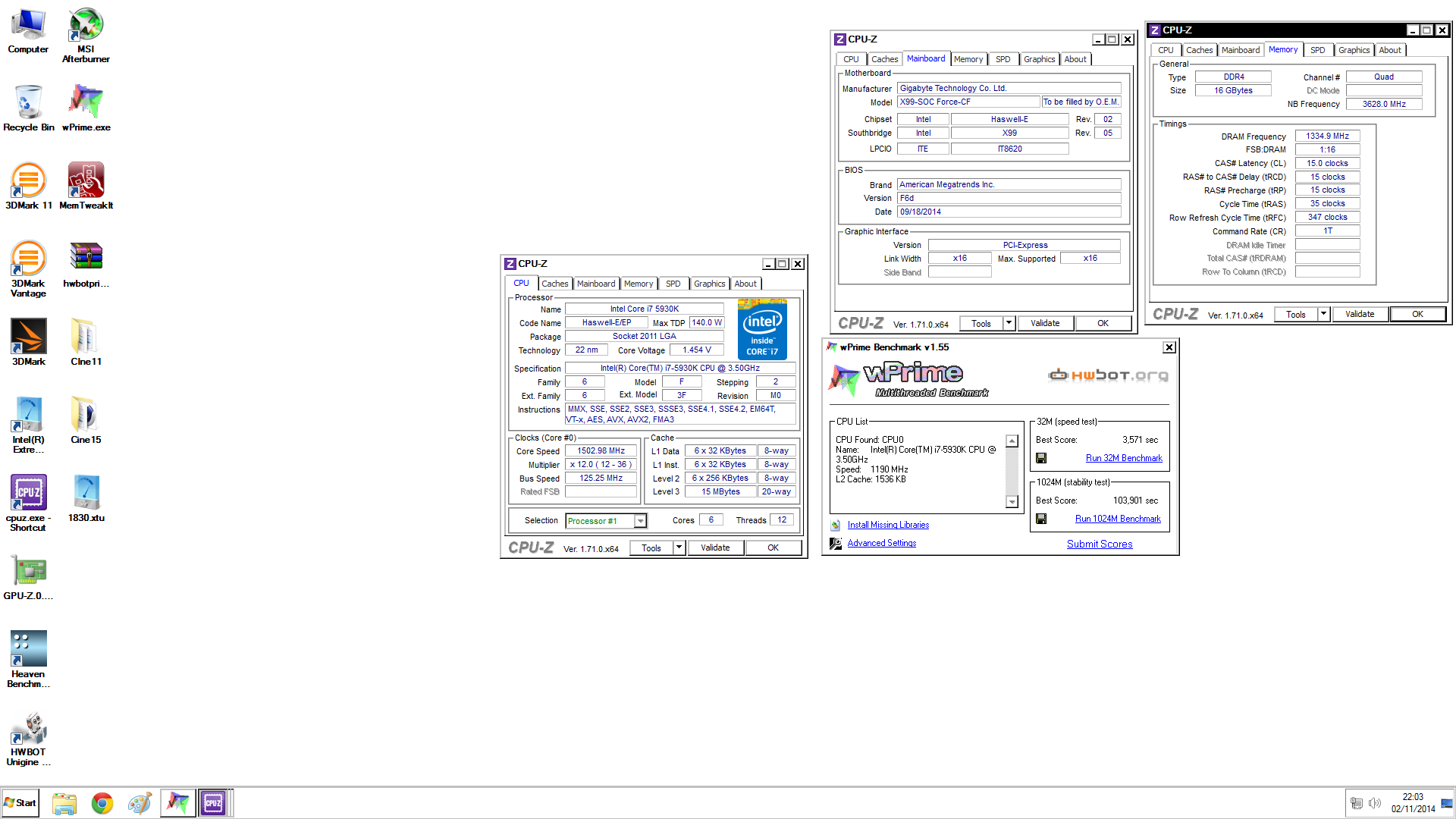Open Graphics tab in Mainboard window
This screenshot has width=1456, height=819.
pos(1039,59)
